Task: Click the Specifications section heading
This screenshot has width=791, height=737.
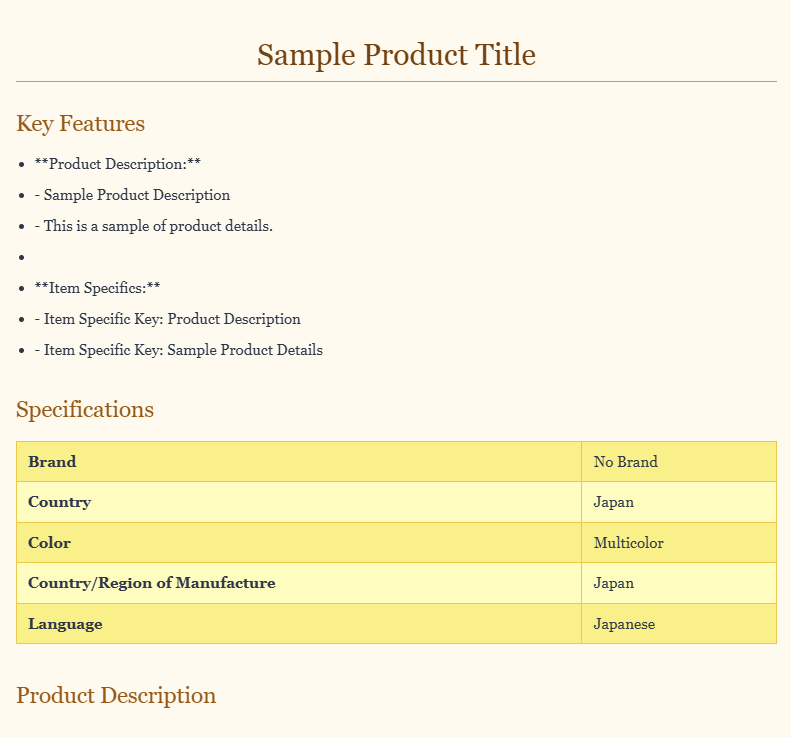Action: (85, 410)
